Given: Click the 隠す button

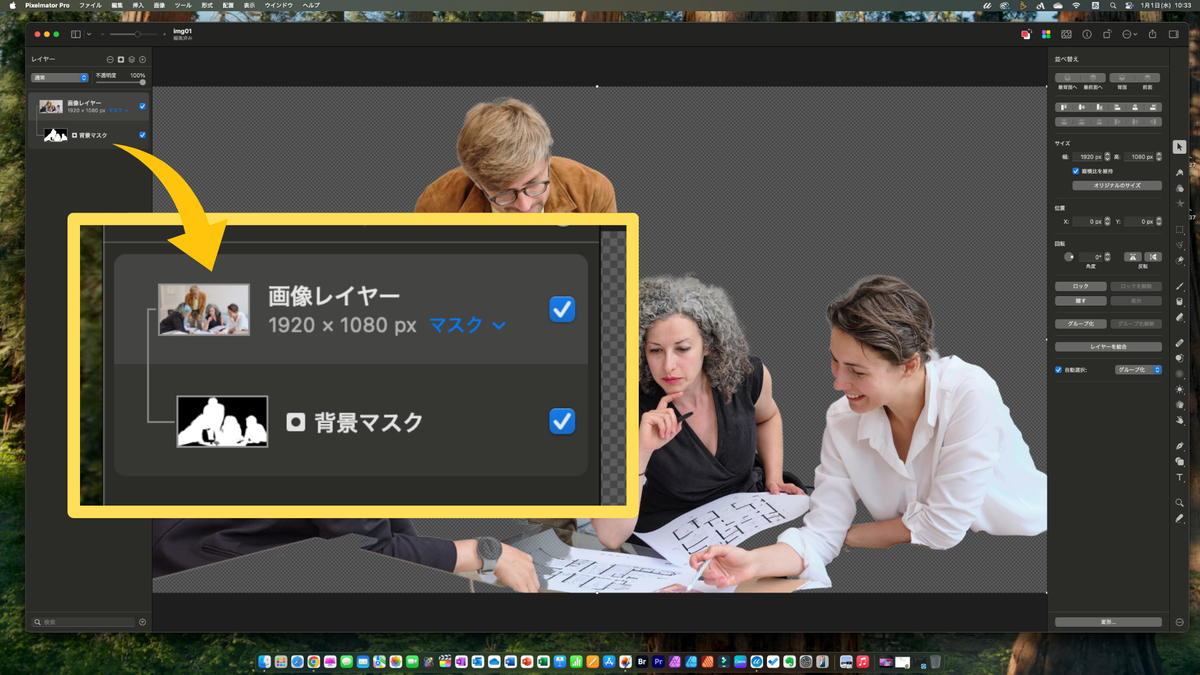Looking at the screenshot, I should [1080, 301].
